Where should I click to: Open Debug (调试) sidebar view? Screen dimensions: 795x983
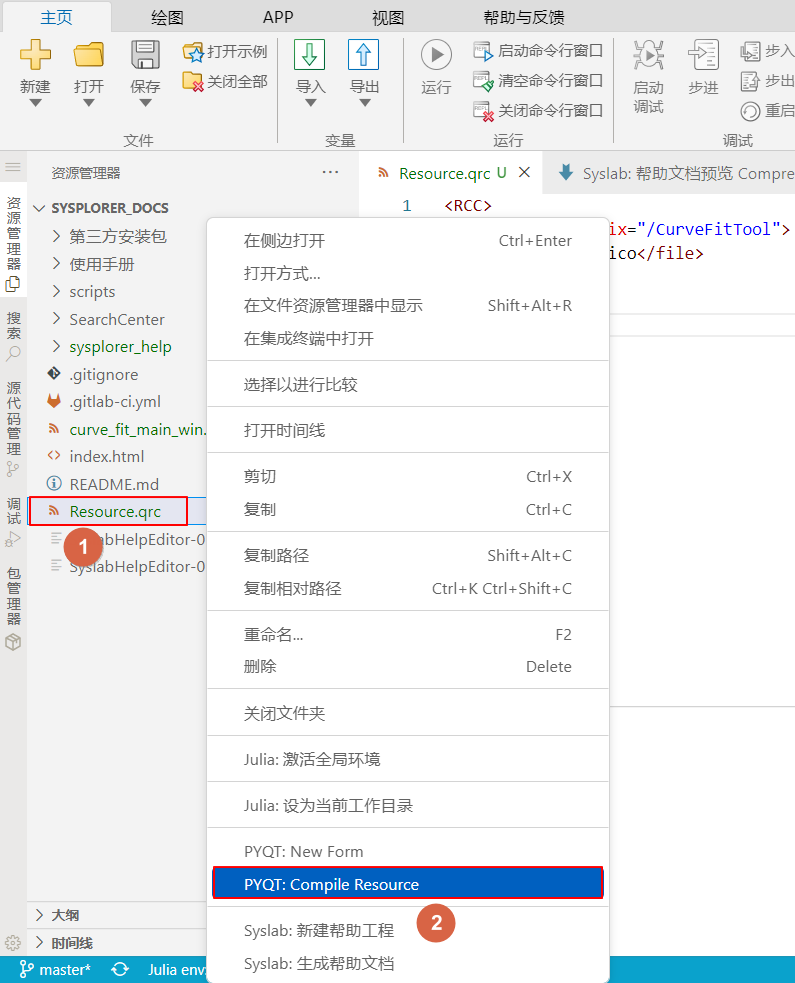pos(13,522)
